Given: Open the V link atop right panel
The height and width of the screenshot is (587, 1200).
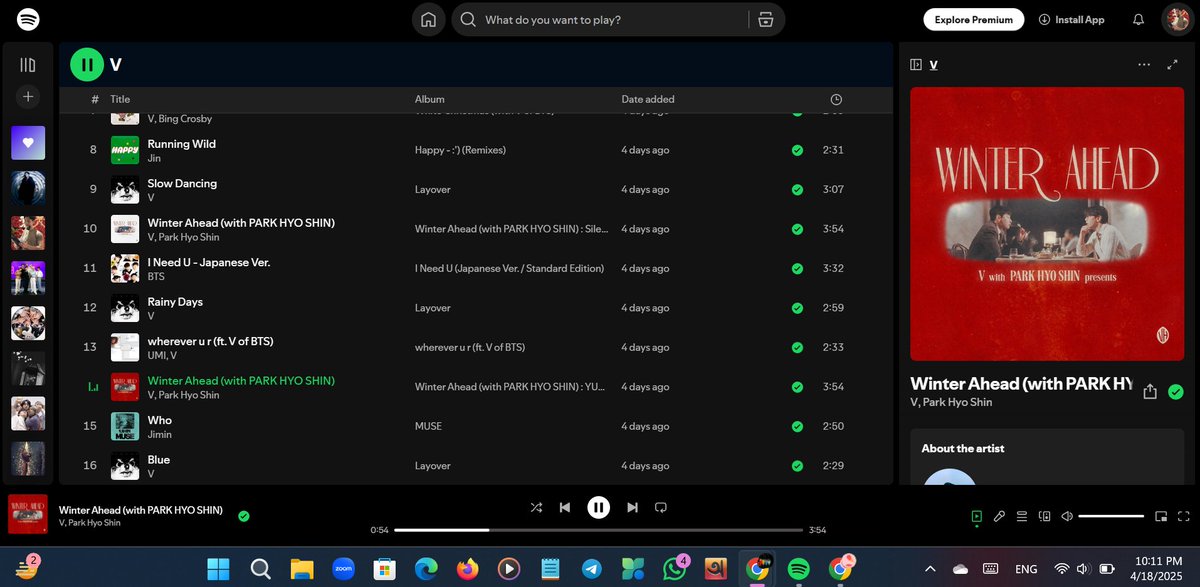Looking at the screenshot, I should [x=933, y=64].
